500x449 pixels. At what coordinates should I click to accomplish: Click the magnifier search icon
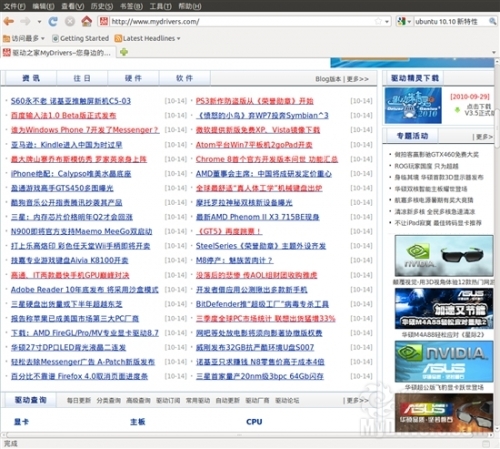pos(492,22)
